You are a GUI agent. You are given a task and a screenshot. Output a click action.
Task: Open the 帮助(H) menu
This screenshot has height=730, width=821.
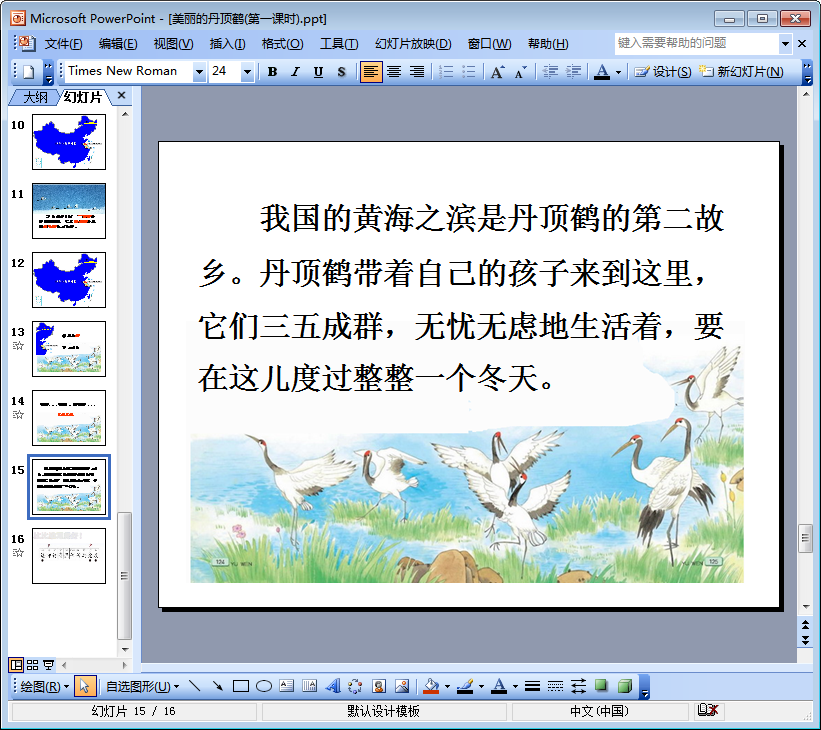coord(548,44)
